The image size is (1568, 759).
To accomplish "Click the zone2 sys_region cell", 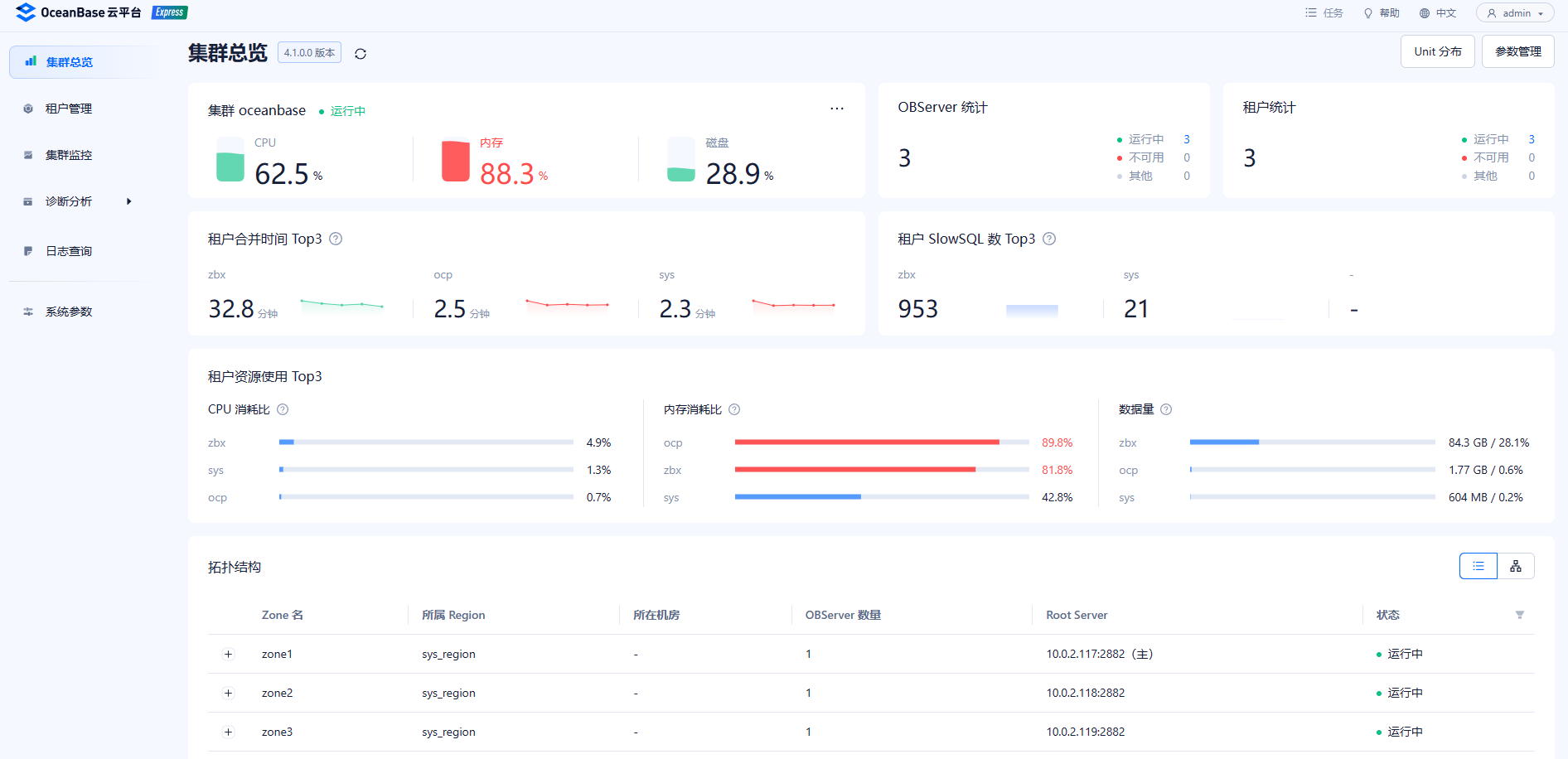I will point(448,693).
